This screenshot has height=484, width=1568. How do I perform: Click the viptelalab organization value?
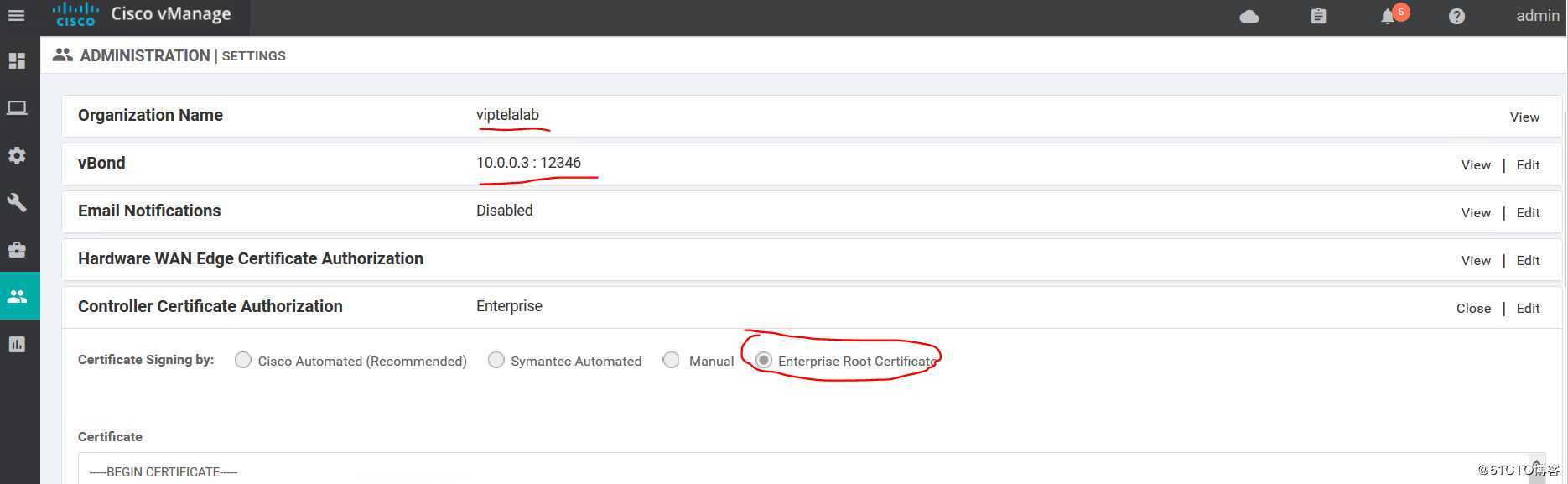pyautogui.click(x=507, y=115)
